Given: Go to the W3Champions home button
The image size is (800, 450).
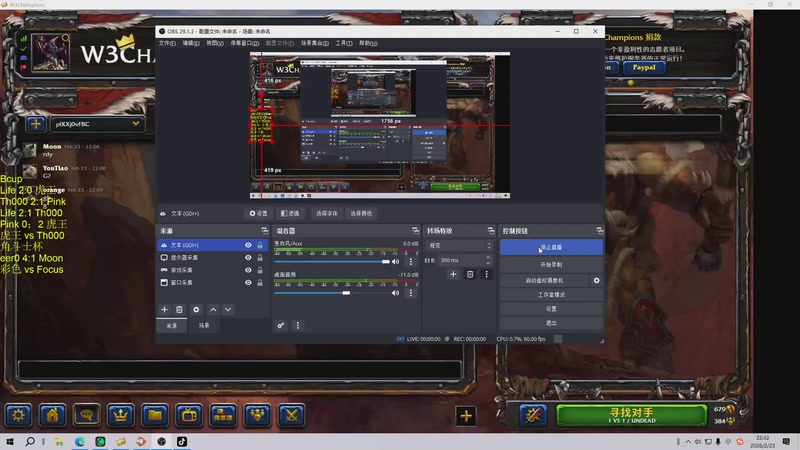Looking at the screenshot, I should 53,415.
